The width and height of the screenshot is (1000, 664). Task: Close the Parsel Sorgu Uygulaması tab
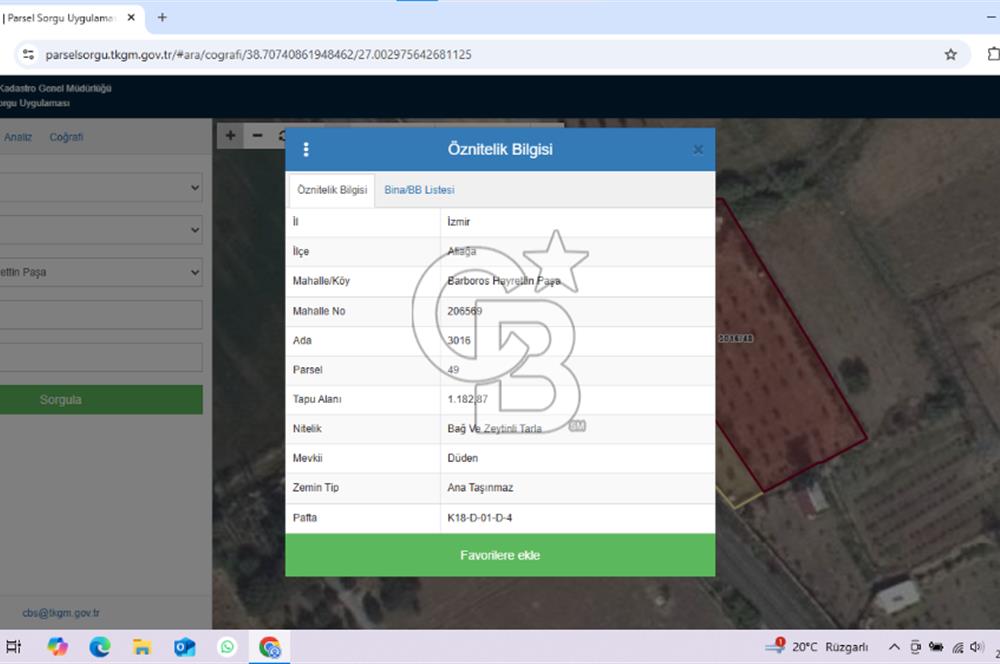[131, 18]
